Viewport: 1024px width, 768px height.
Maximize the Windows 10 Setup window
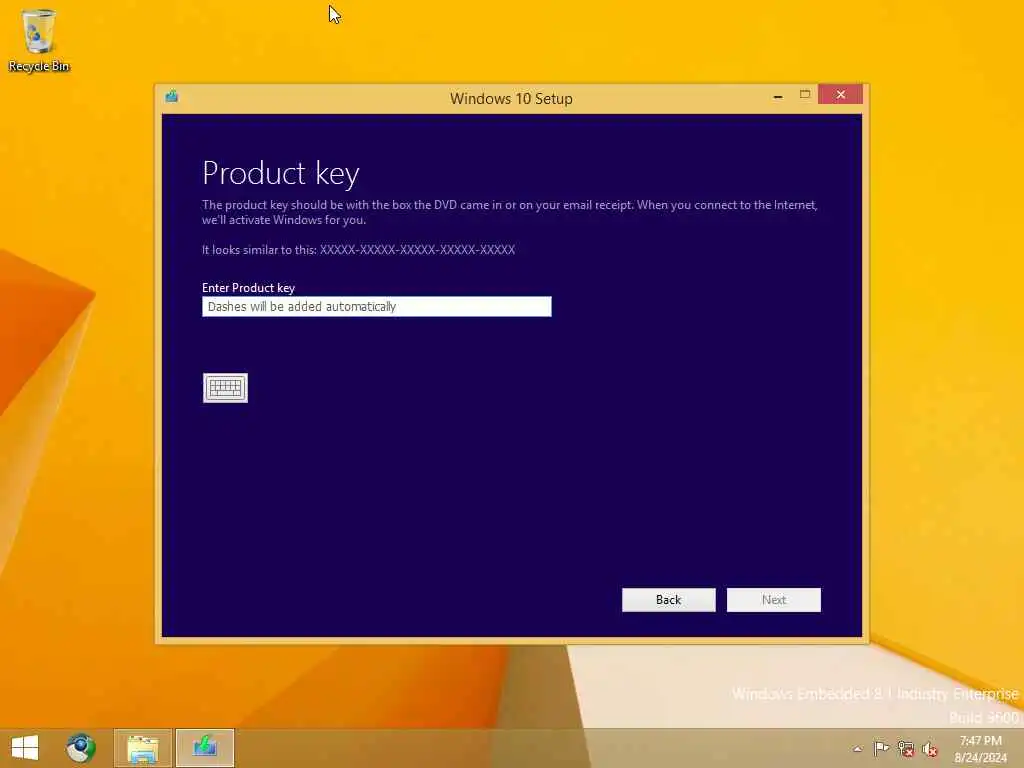click(805, 95)
